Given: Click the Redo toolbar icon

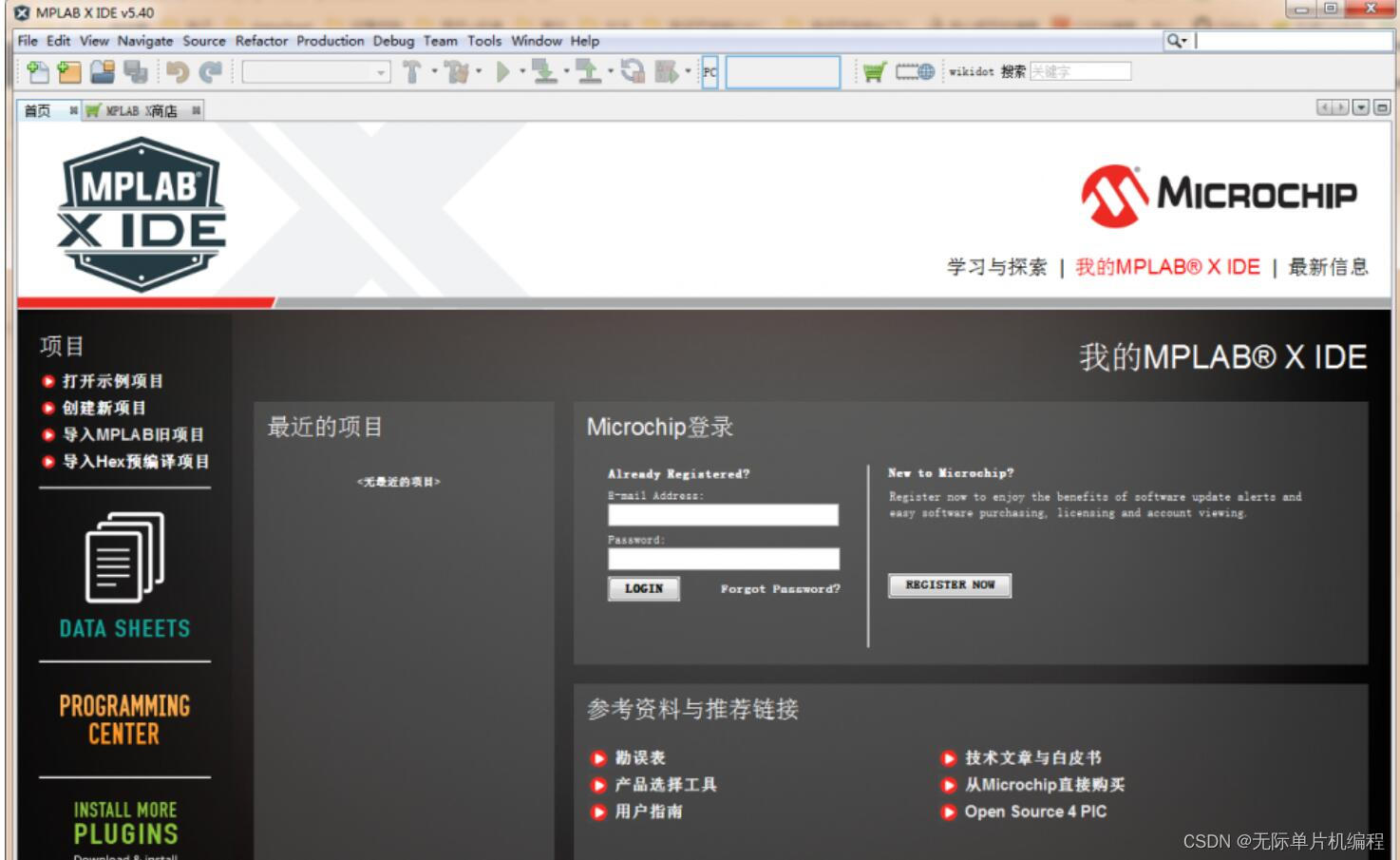Looking at the screenshot, I should [x=210, y=71].
